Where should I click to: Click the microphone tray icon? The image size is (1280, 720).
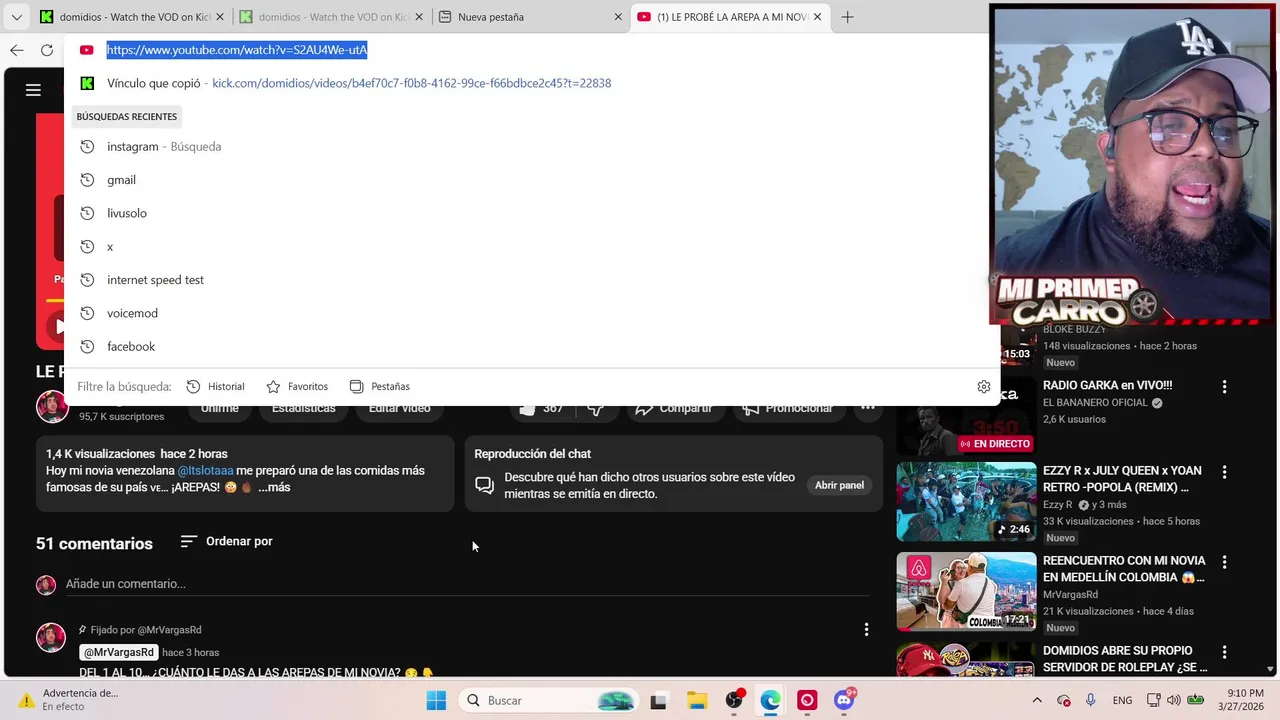[x=1091, y=700]
